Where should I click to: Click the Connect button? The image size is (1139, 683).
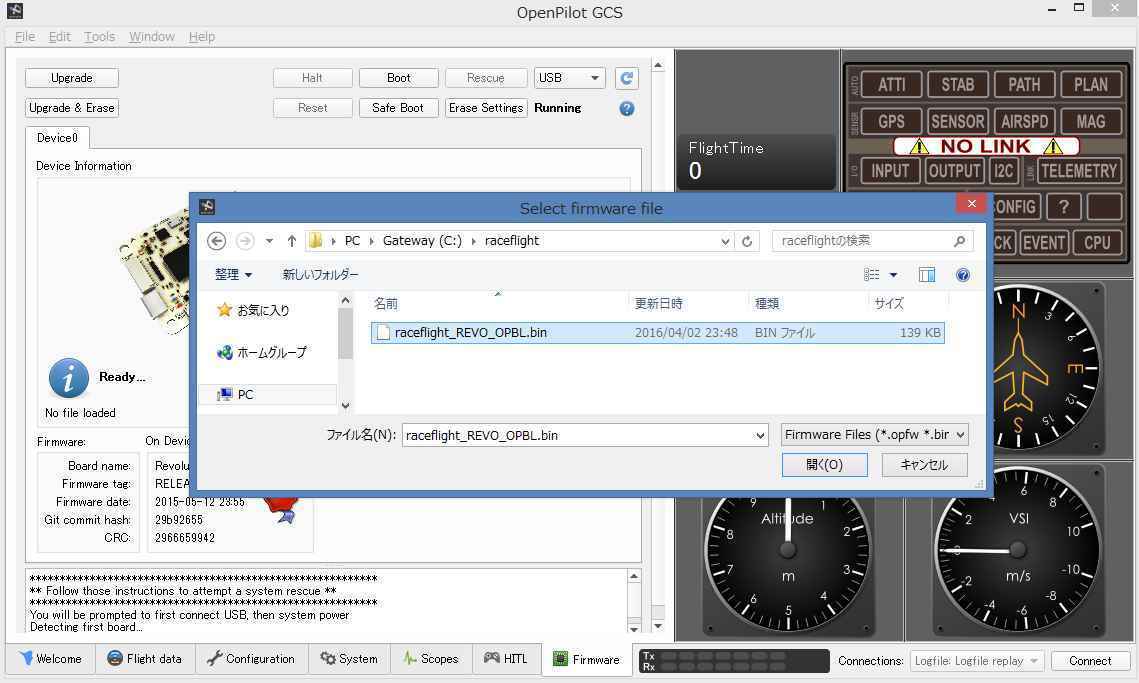pos(1089,661)
